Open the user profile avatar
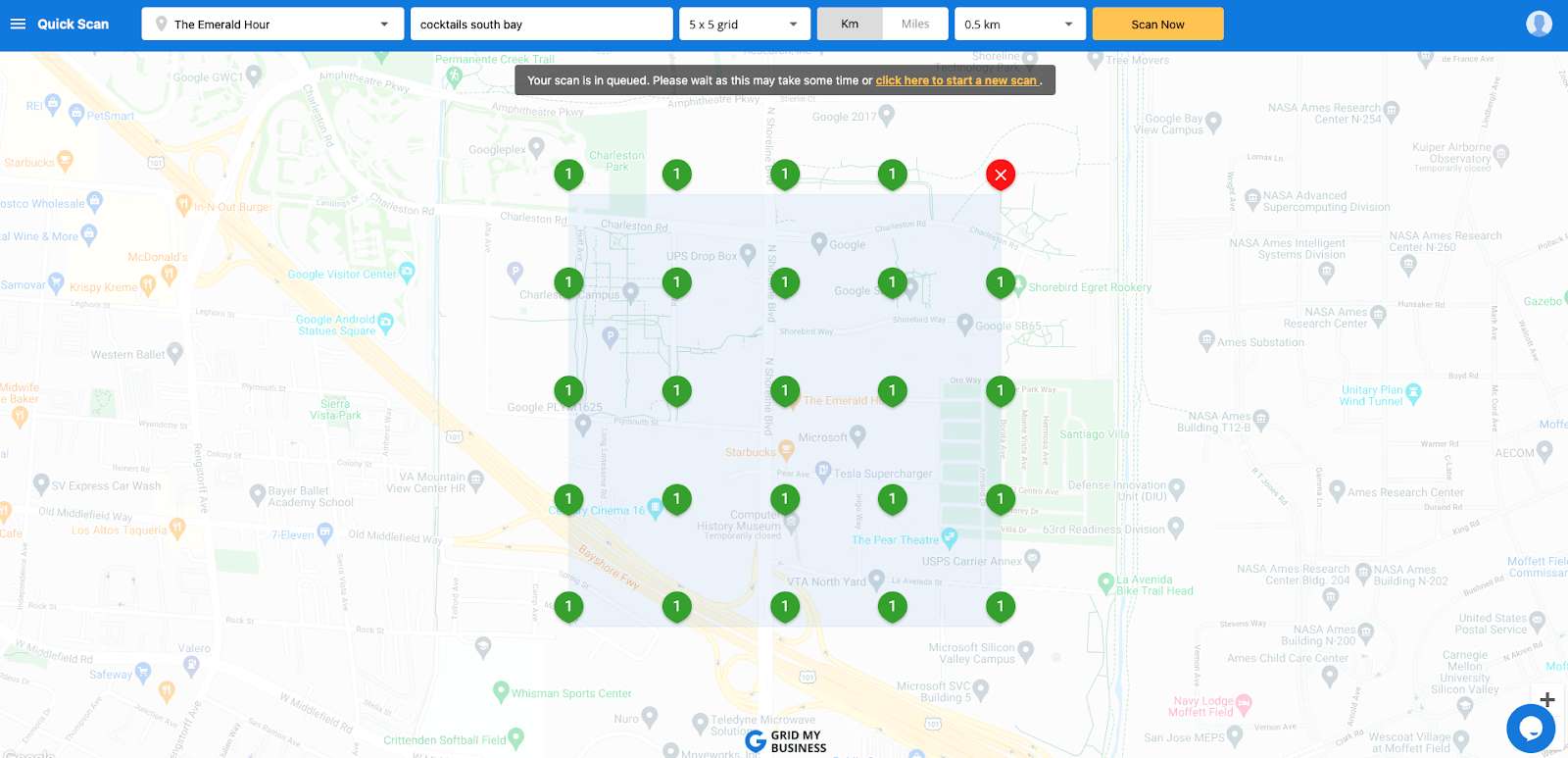Viewport: 1568px width, 758px height. tap(1539, 24)
